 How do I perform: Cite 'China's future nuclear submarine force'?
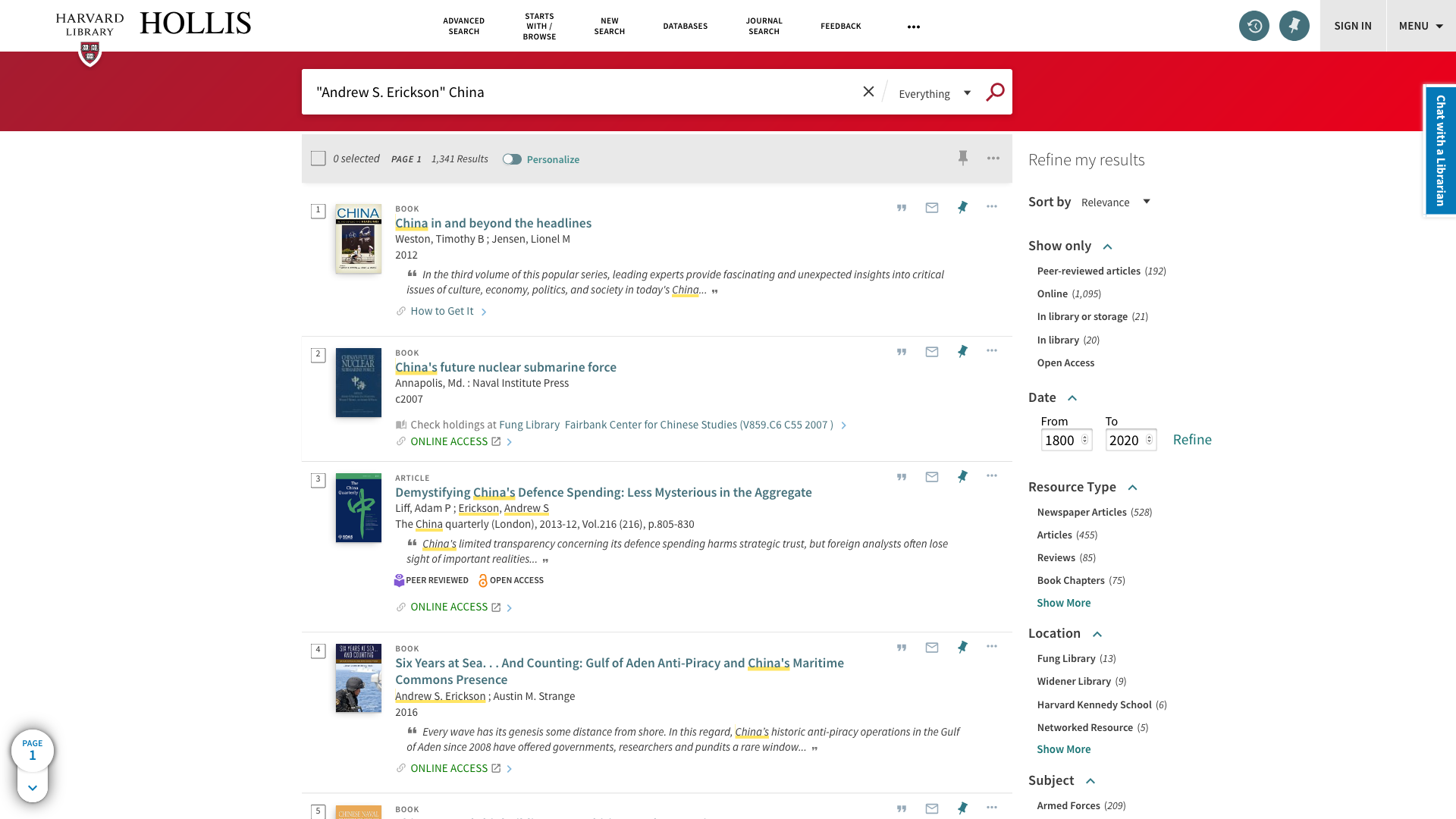[x=902, y=351]
